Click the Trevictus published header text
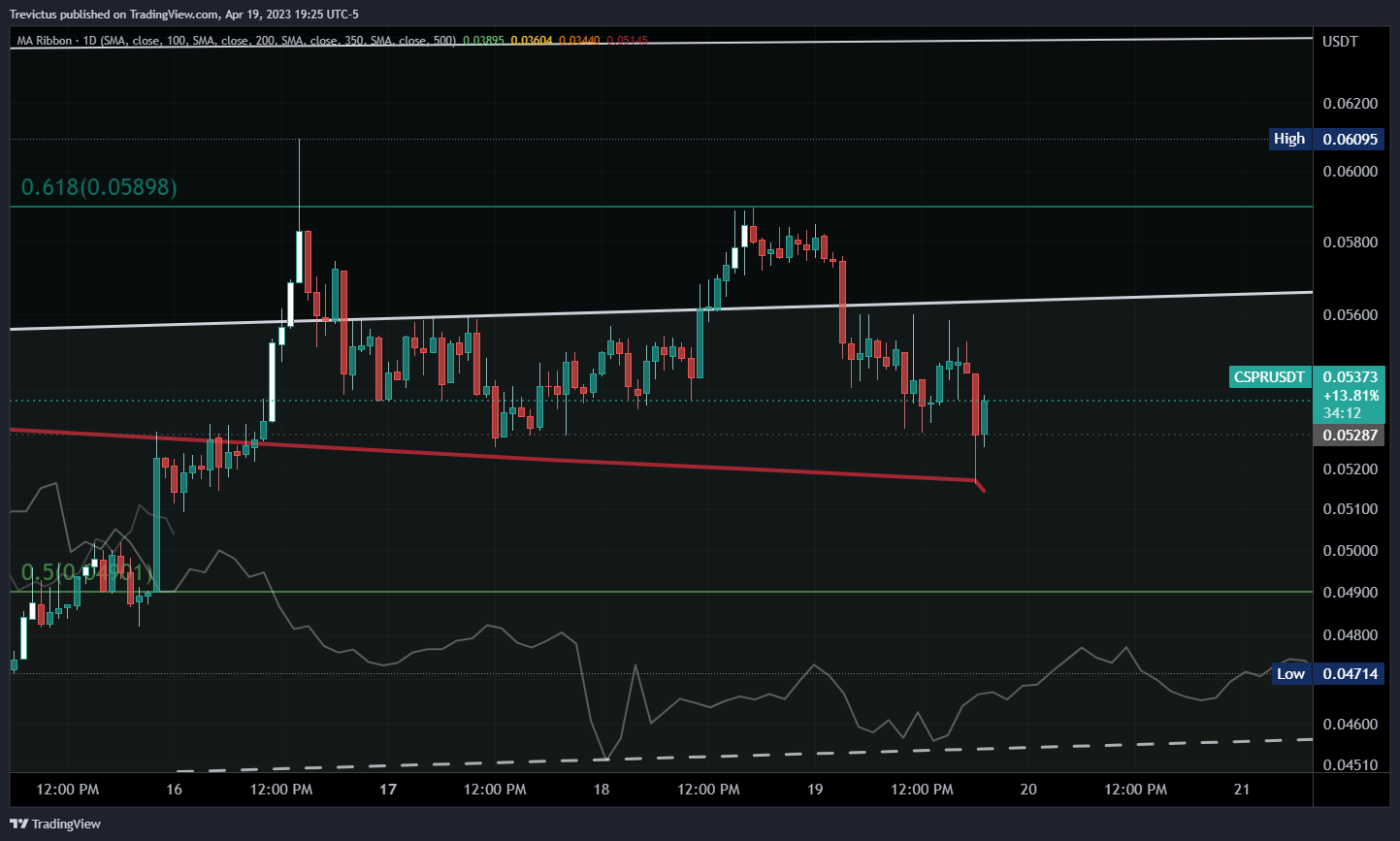The height and width of the screenshot is (841, 1400). (x=183, y=14)
